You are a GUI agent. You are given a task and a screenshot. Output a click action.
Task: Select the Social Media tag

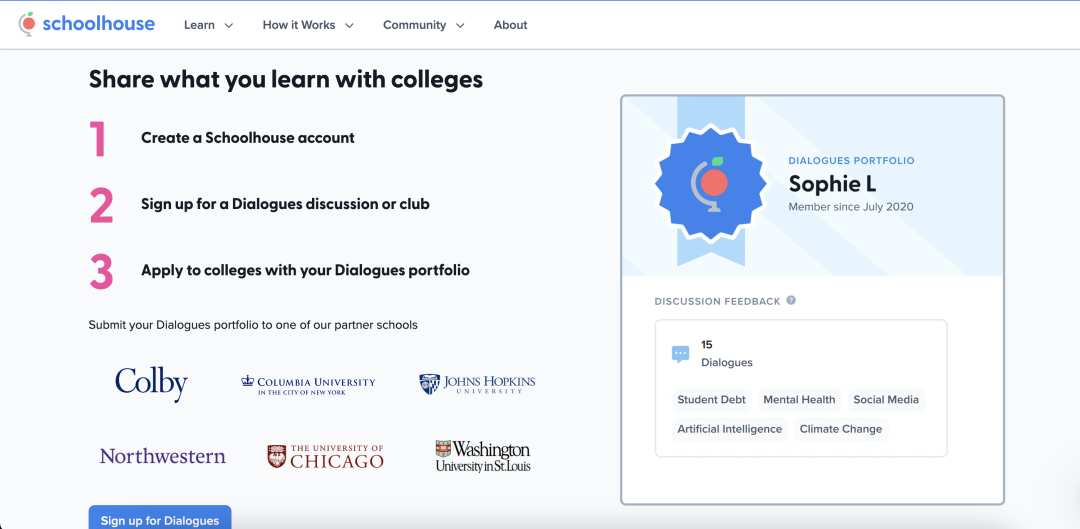tap(886, 400)
